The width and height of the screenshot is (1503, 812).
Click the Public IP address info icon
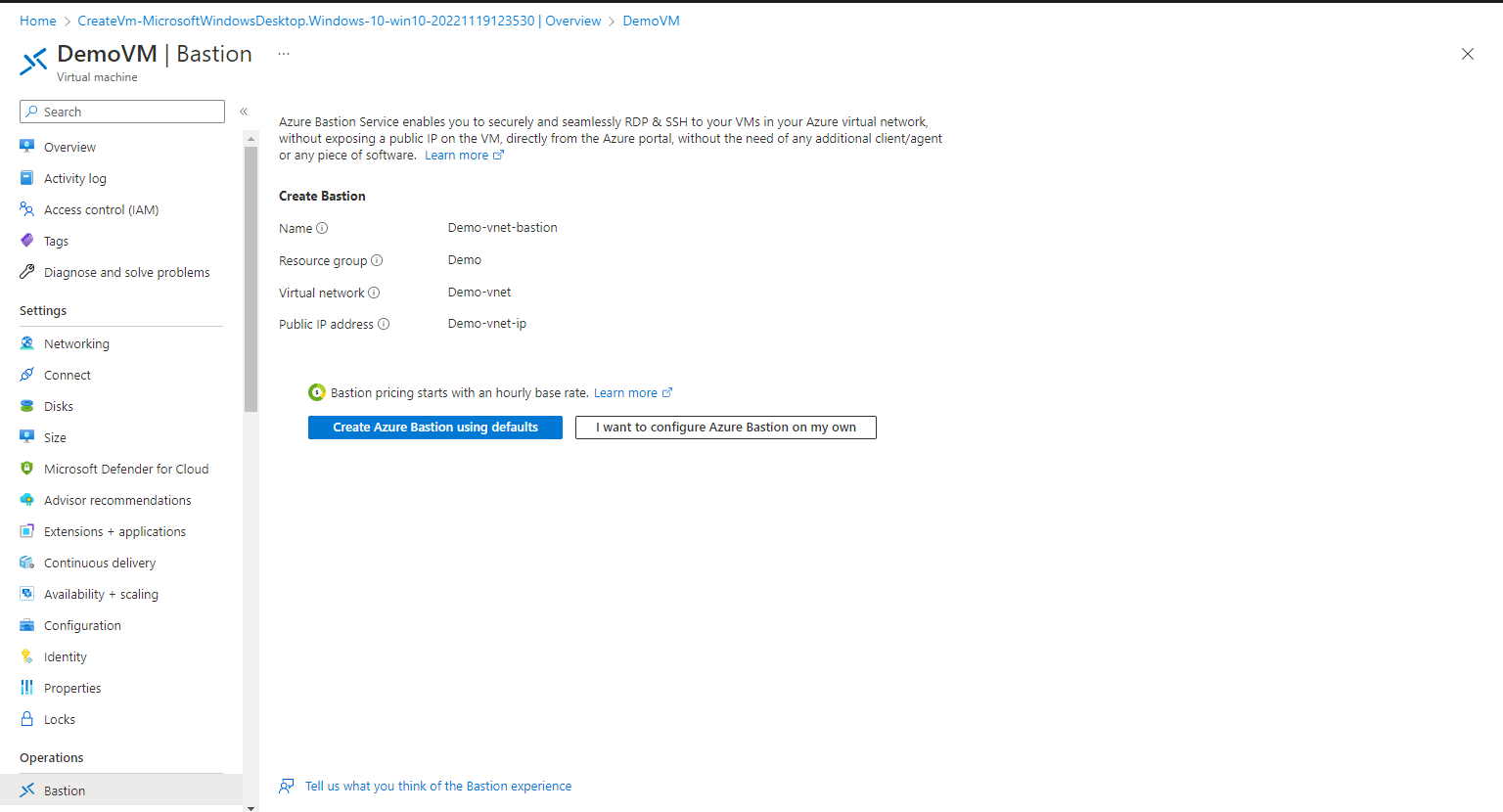point(384,324)
